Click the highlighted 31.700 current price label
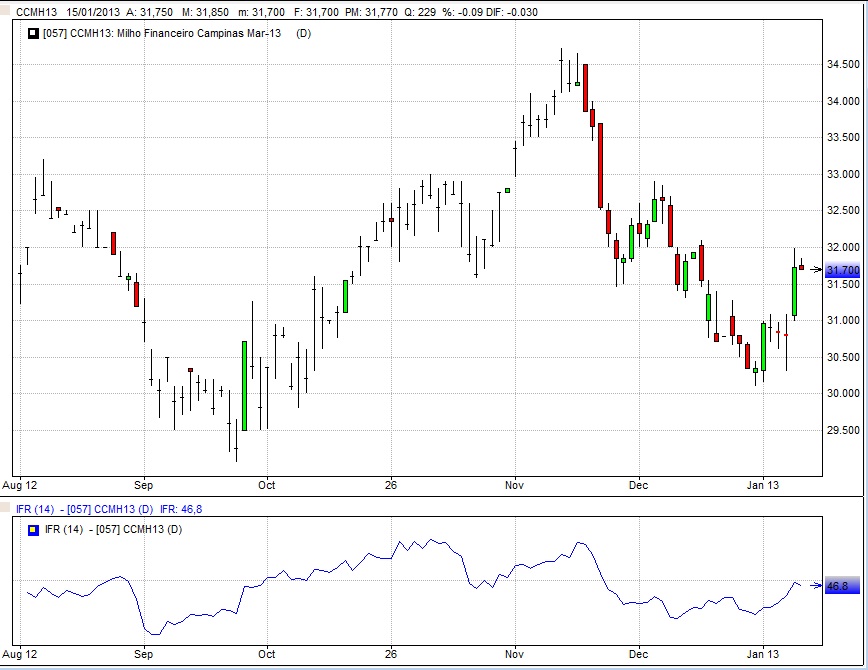Viewport: 868px width, 670px height. click(842, 271)
